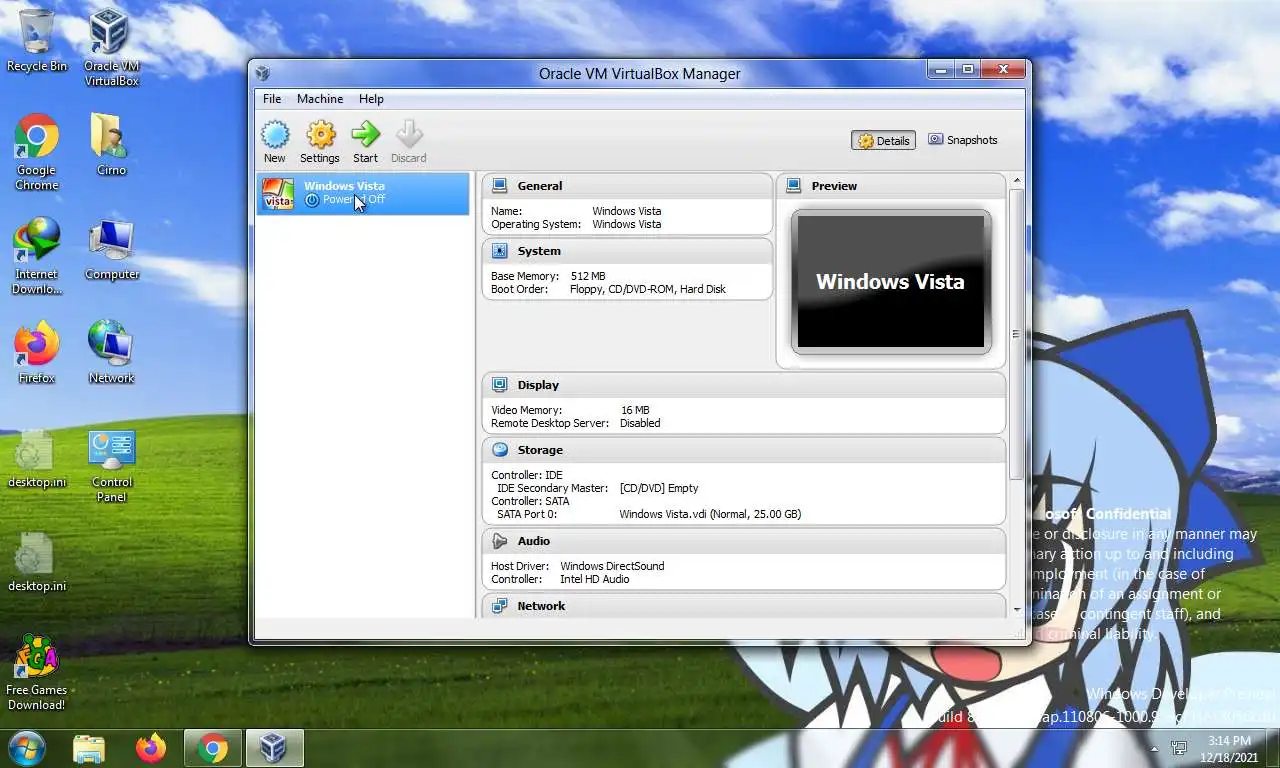Switch to Chrome in the taskbar

coord(212,749)
